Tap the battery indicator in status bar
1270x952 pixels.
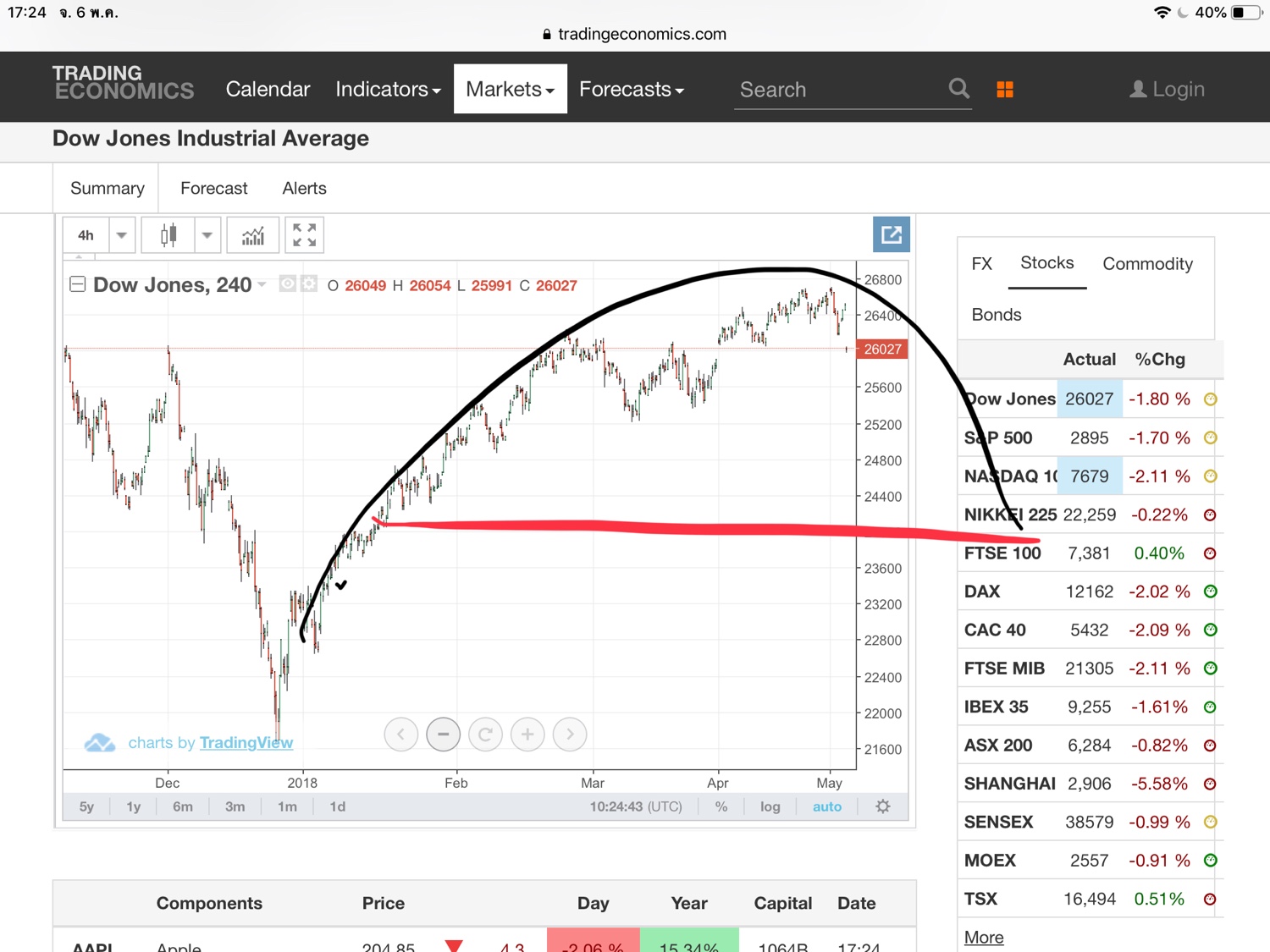click(1248, 13)
